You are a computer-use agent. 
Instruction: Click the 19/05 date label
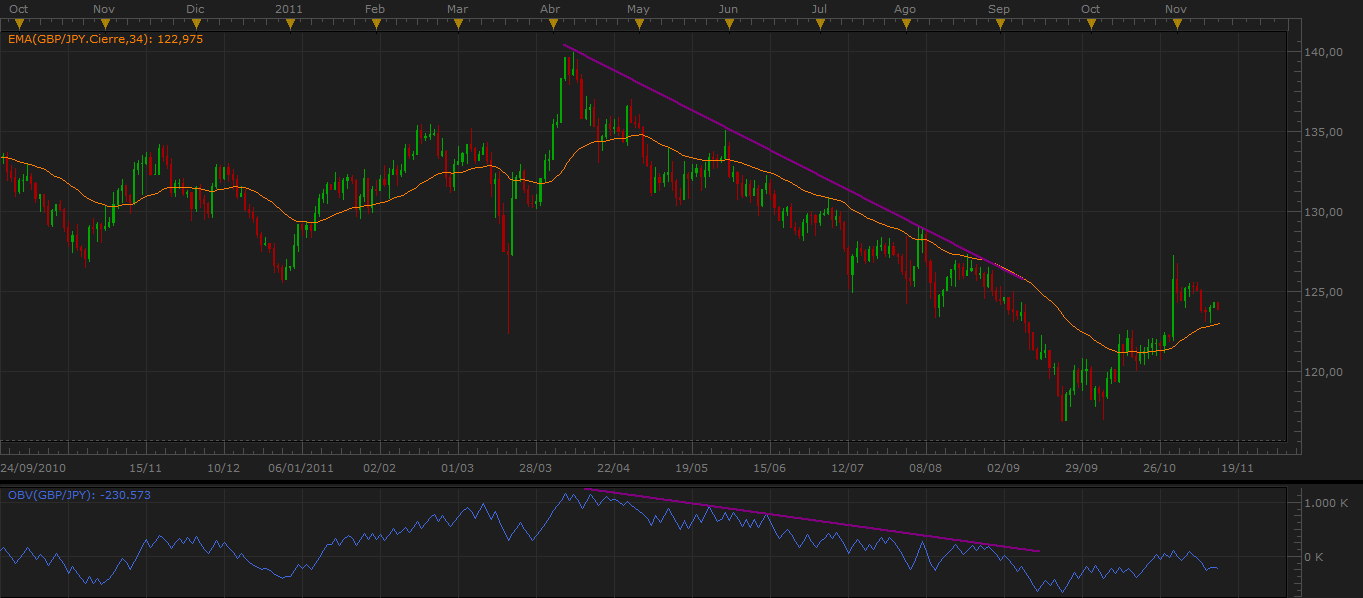click(x=692, y=467)
